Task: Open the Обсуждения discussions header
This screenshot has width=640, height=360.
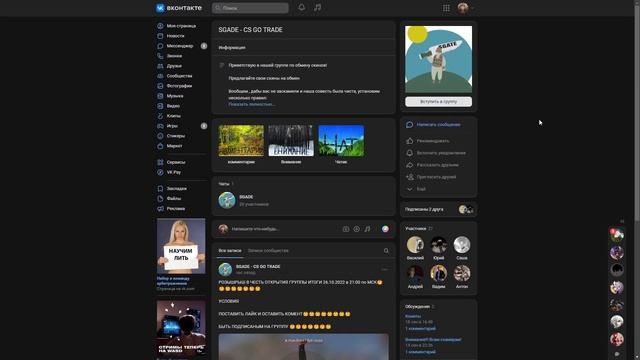Action: click(x=420, y=307)
